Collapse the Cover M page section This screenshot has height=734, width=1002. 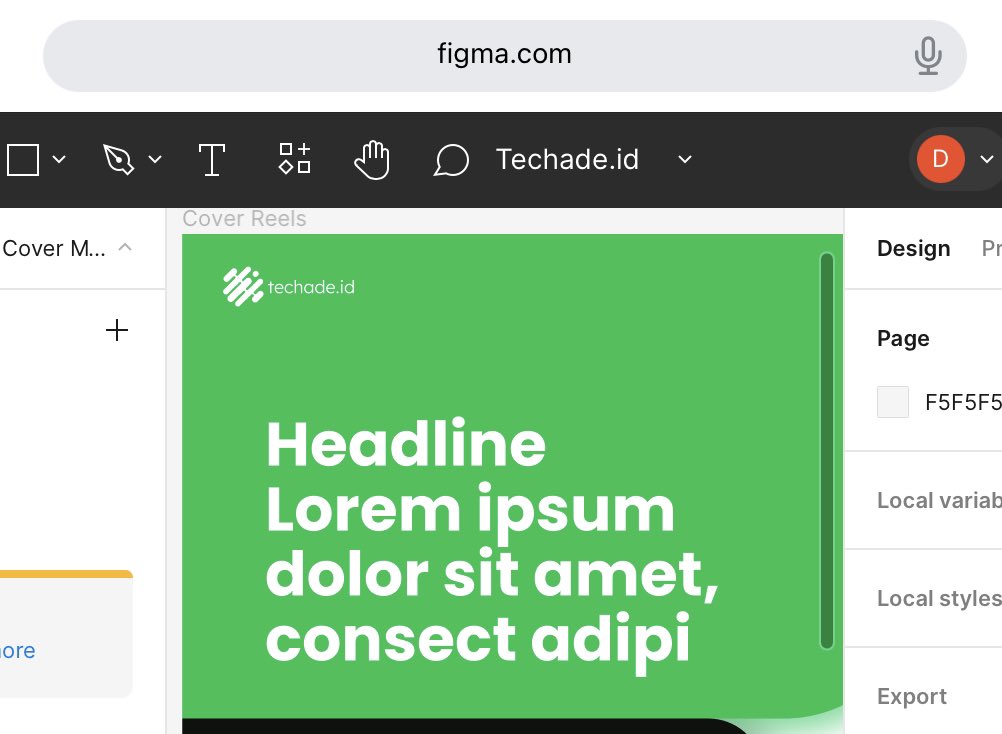click(x=124, y=248)
